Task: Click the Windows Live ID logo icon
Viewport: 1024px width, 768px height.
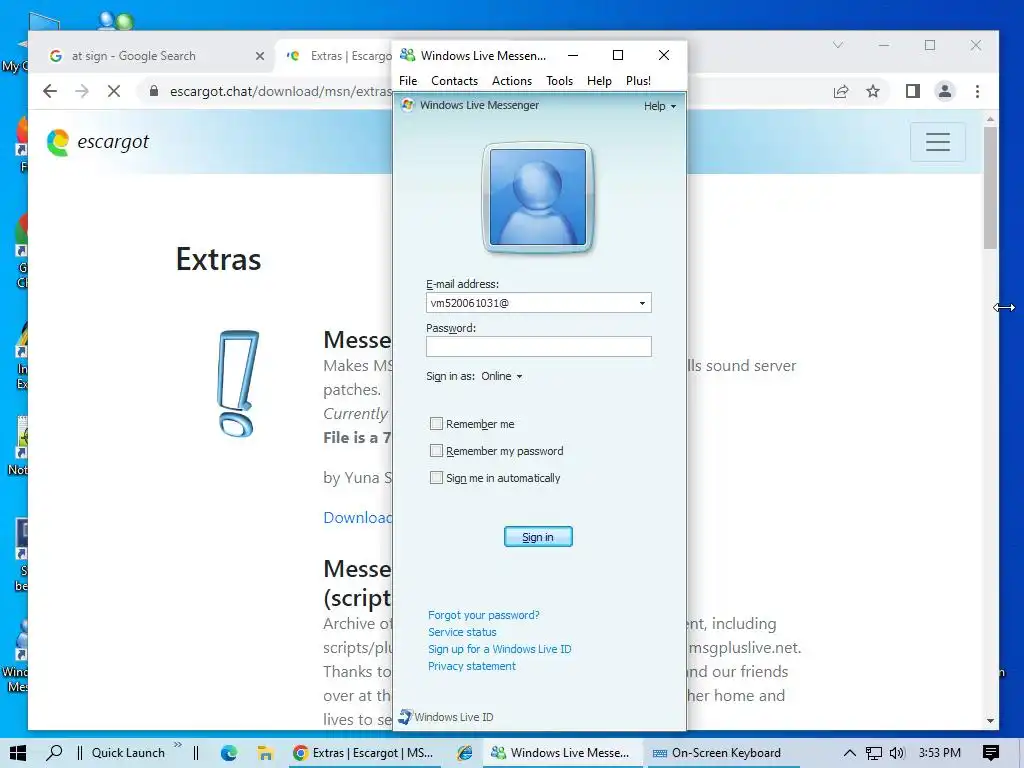Action: click(x=405, y=716)
